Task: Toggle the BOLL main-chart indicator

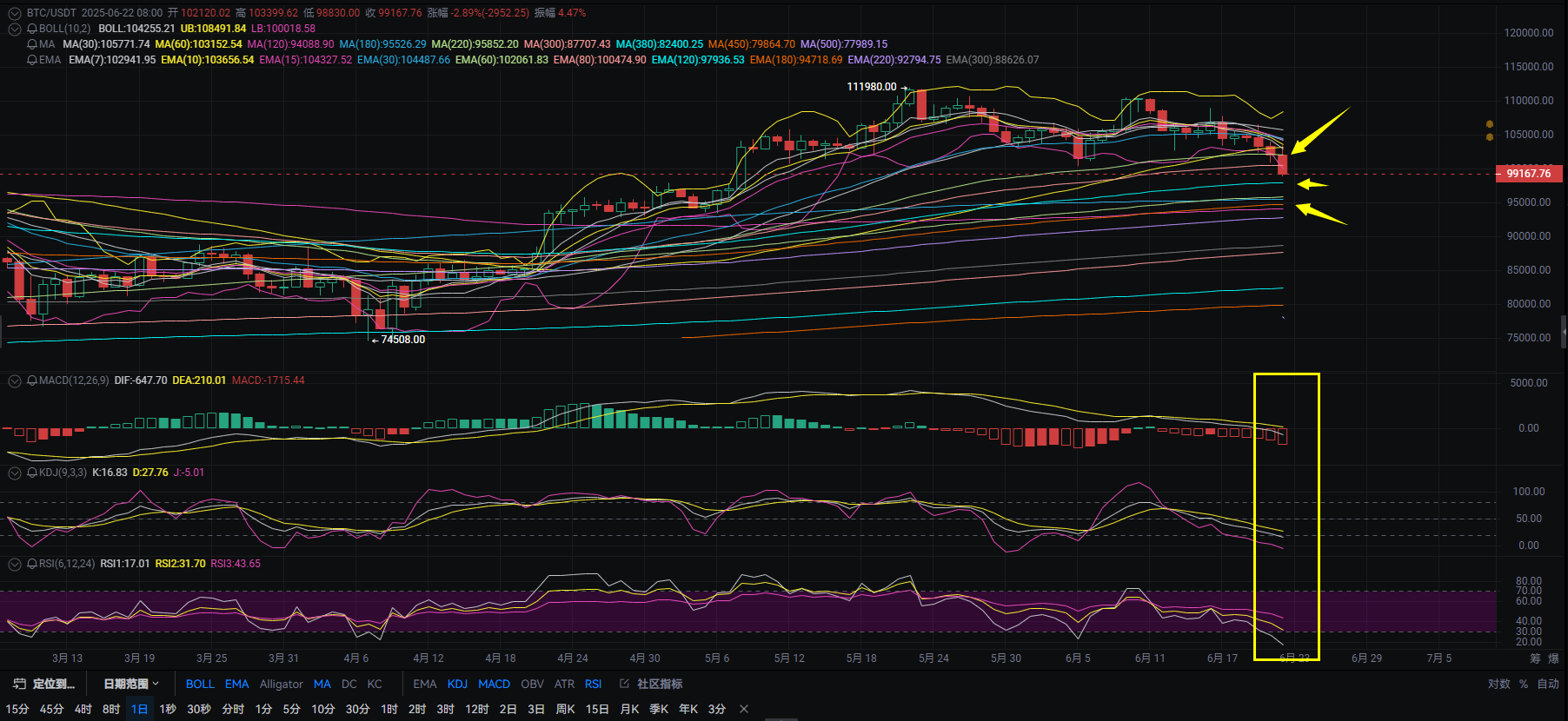Action: [200, 684]
